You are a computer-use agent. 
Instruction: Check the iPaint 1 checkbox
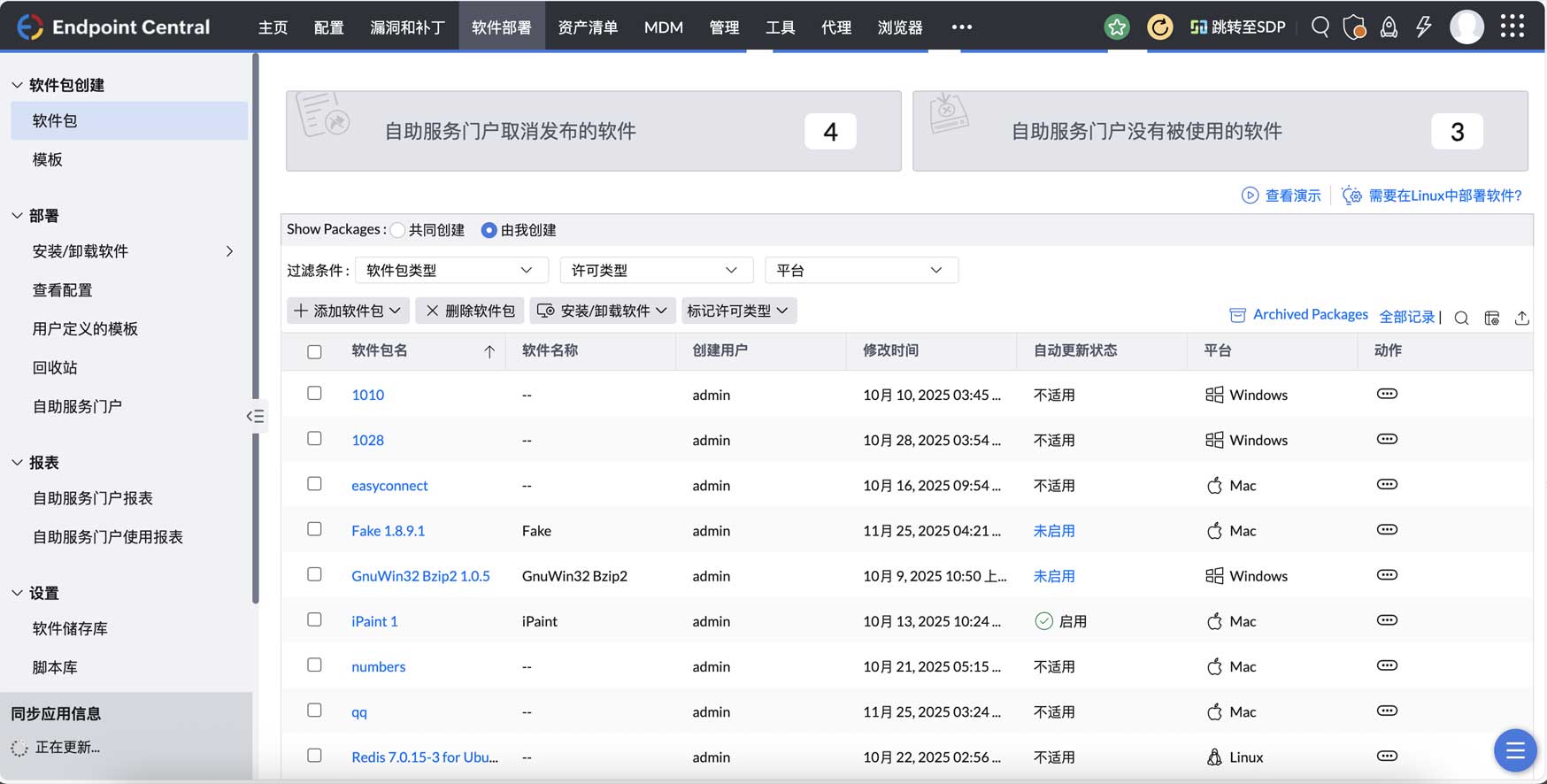[314, 619]
